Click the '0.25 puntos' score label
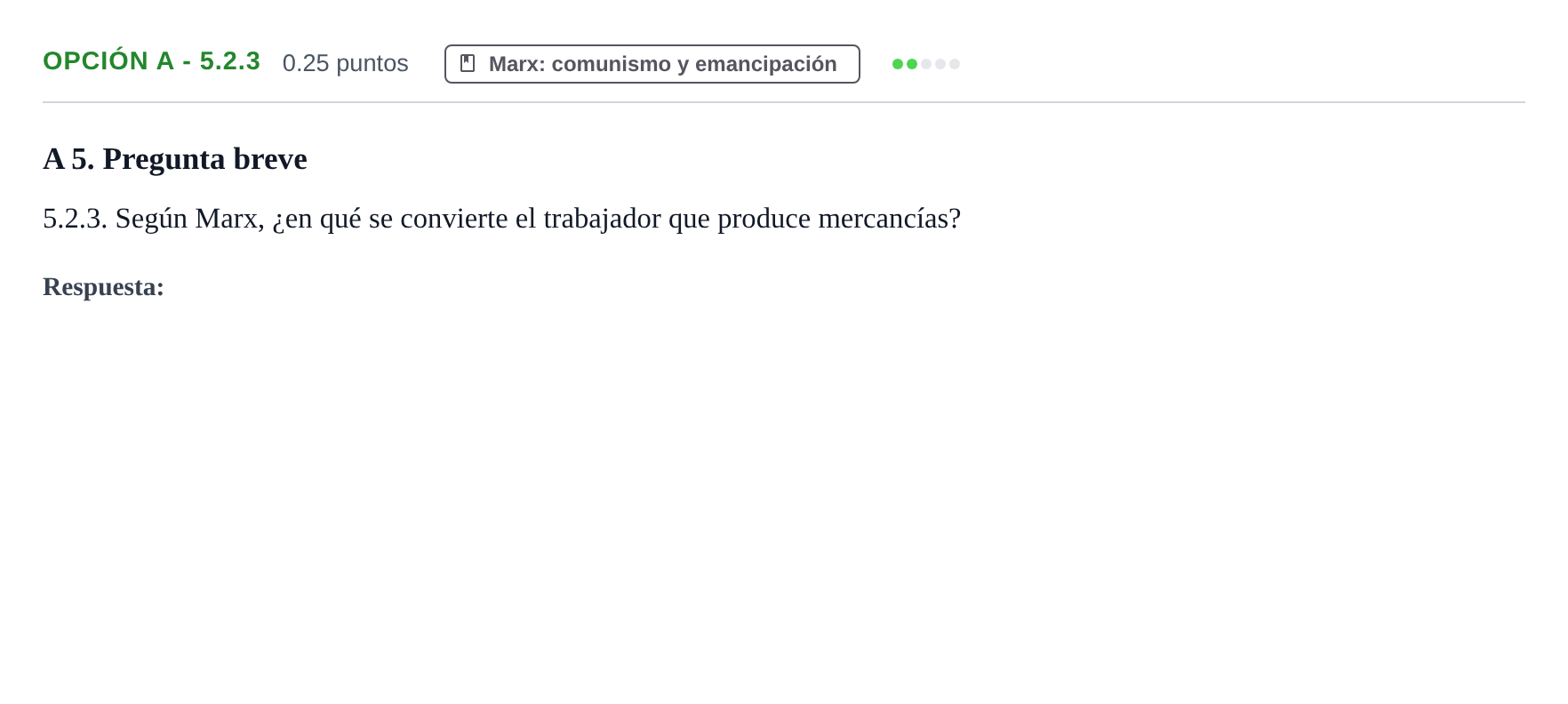 pos(346,63)
